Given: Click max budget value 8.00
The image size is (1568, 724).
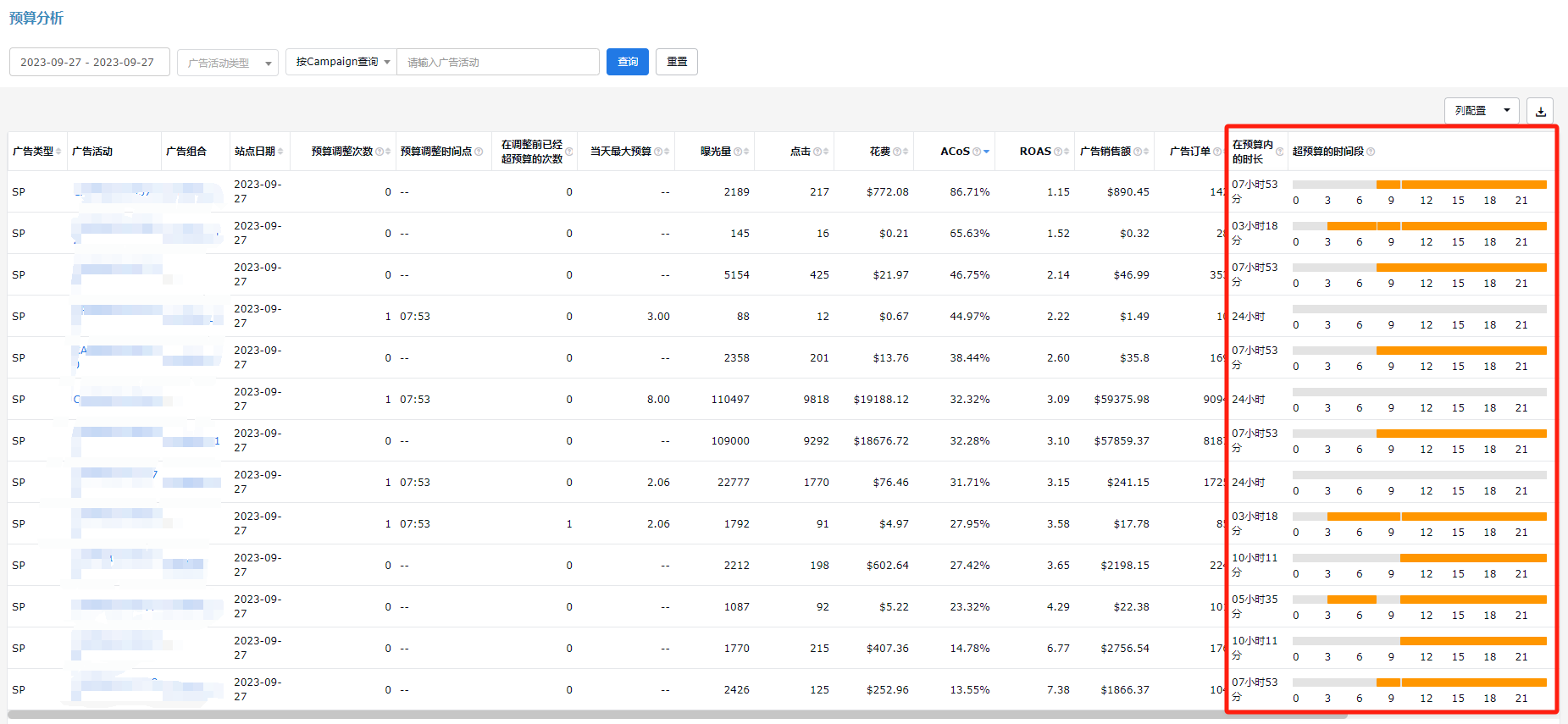Looking at the screenshot, I should tap(658, 400).
